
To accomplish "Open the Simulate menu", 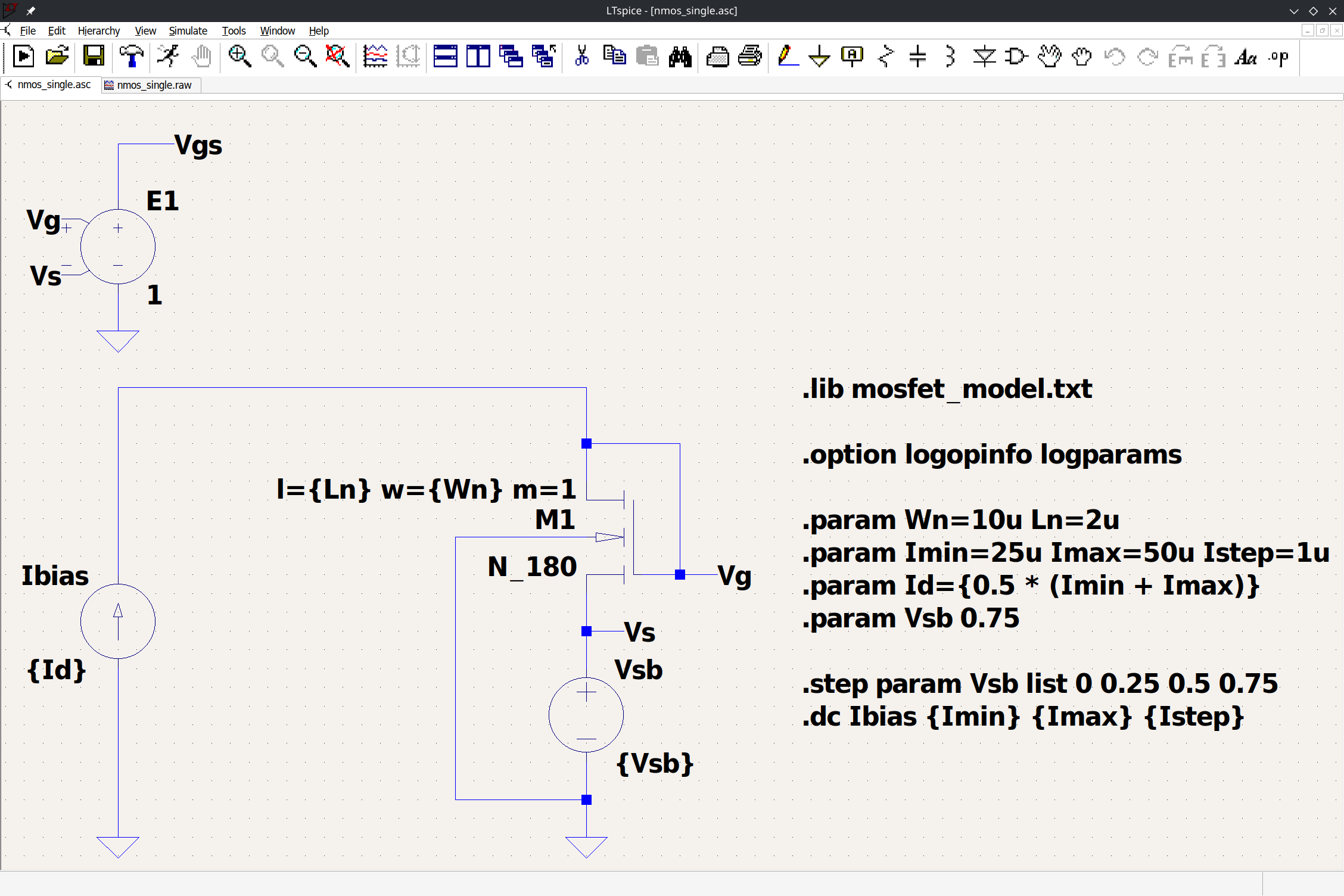I will click(x=188, y=31).
